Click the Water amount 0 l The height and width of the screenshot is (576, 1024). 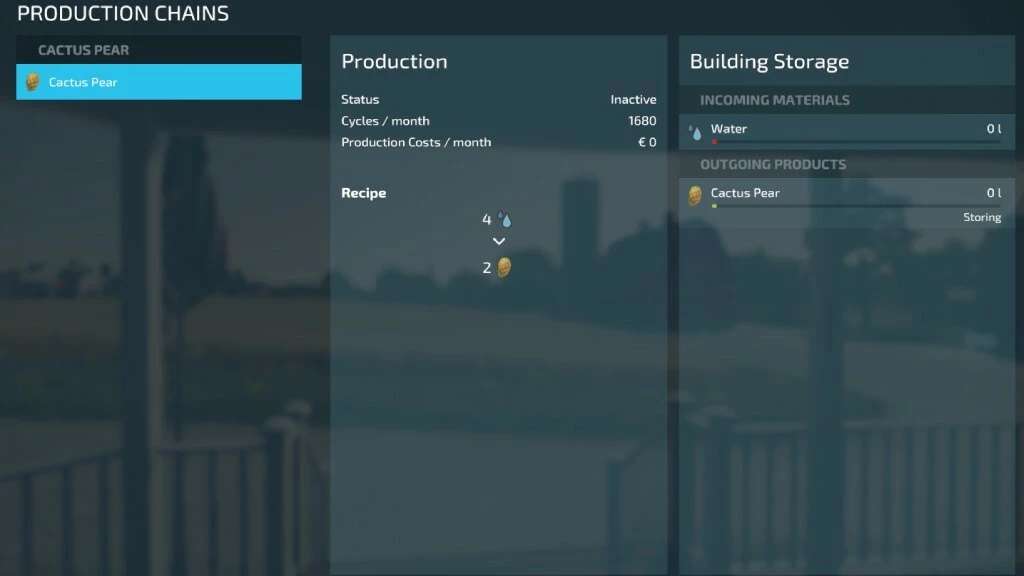point(993,129)
